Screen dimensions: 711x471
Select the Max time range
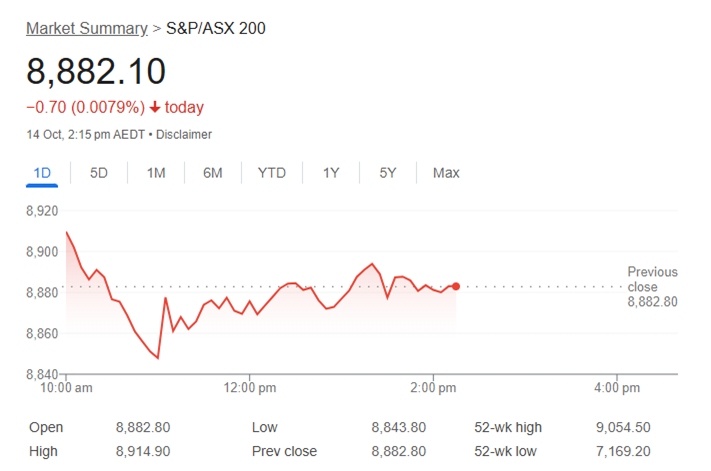pyautogui.click(x=446, y=173)
